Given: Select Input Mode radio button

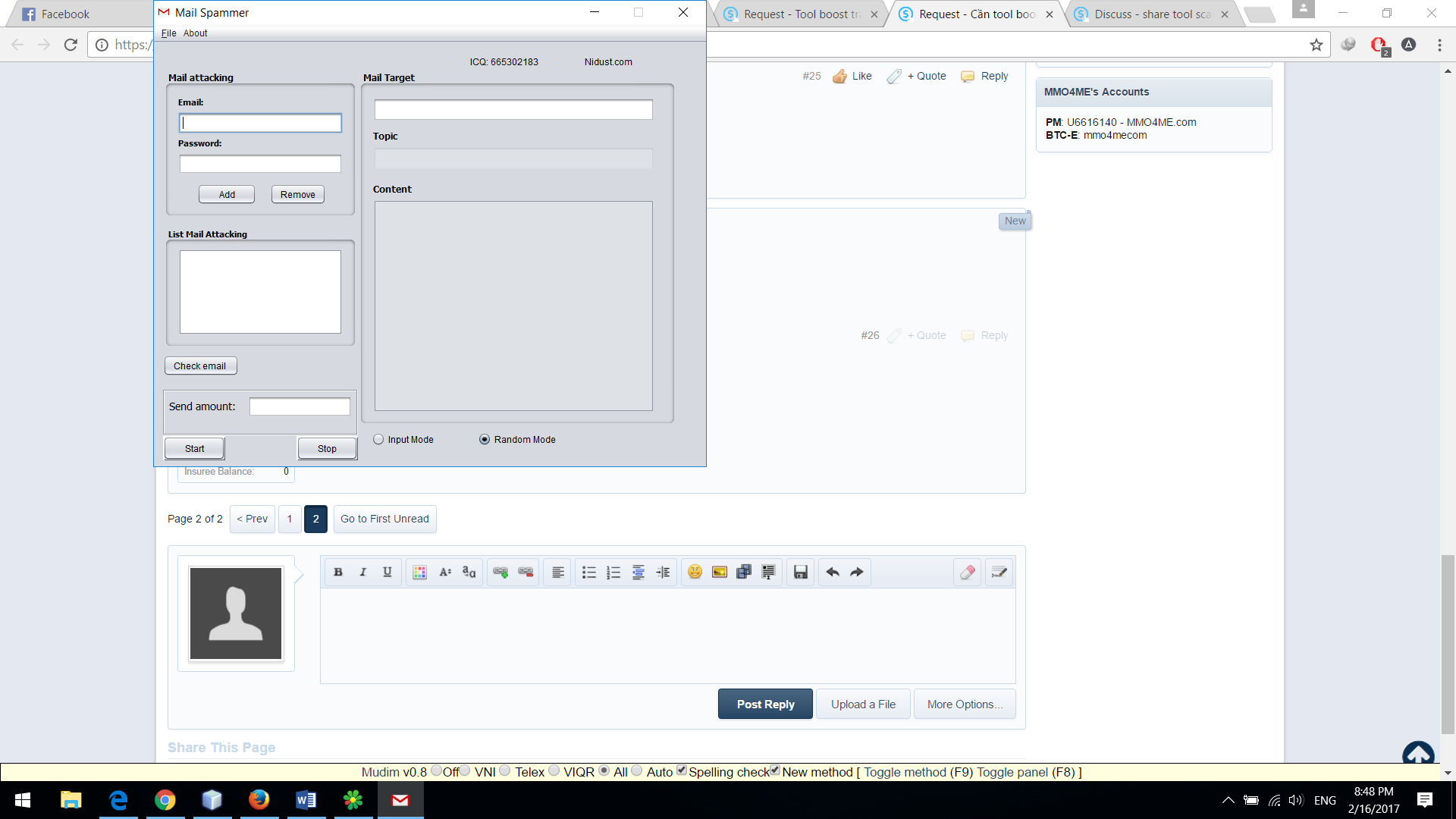Looking at the screenshot, I should (378, 440).
